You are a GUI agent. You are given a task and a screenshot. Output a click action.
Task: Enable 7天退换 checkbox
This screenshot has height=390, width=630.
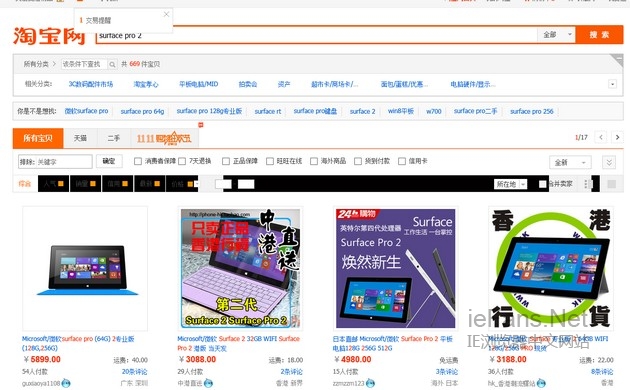[182, 161]
